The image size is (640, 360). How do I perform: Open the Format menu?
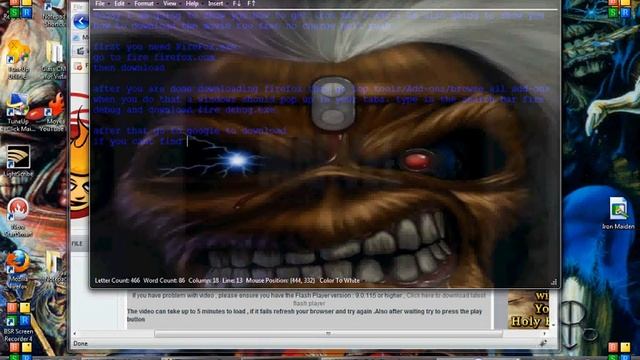point(144,4)
